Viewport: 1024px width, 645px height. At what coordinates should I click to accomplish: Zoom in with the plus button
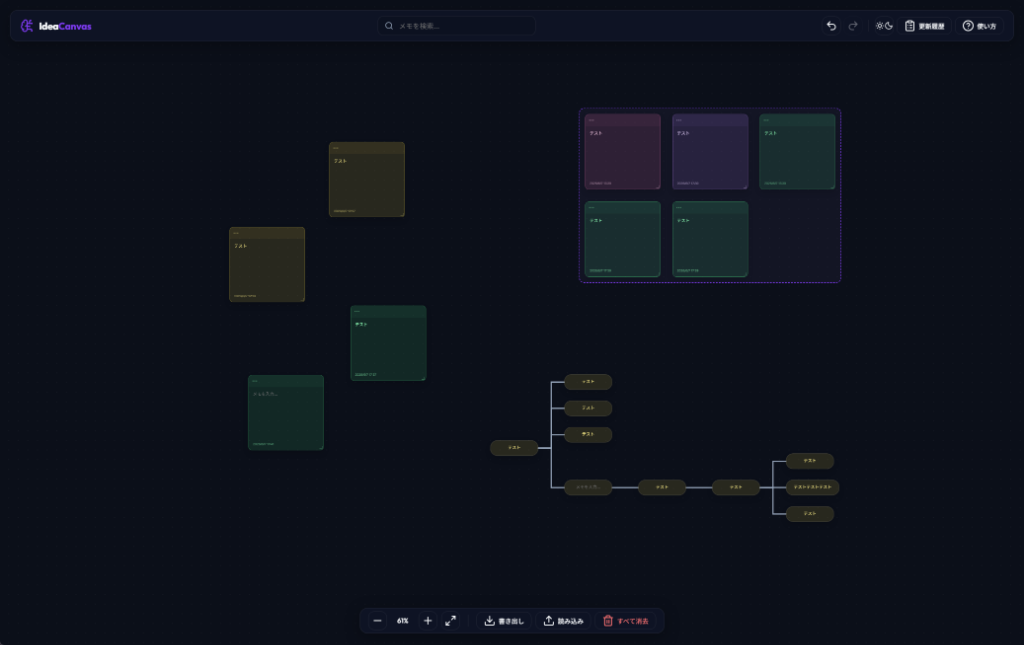pos(428,621)
